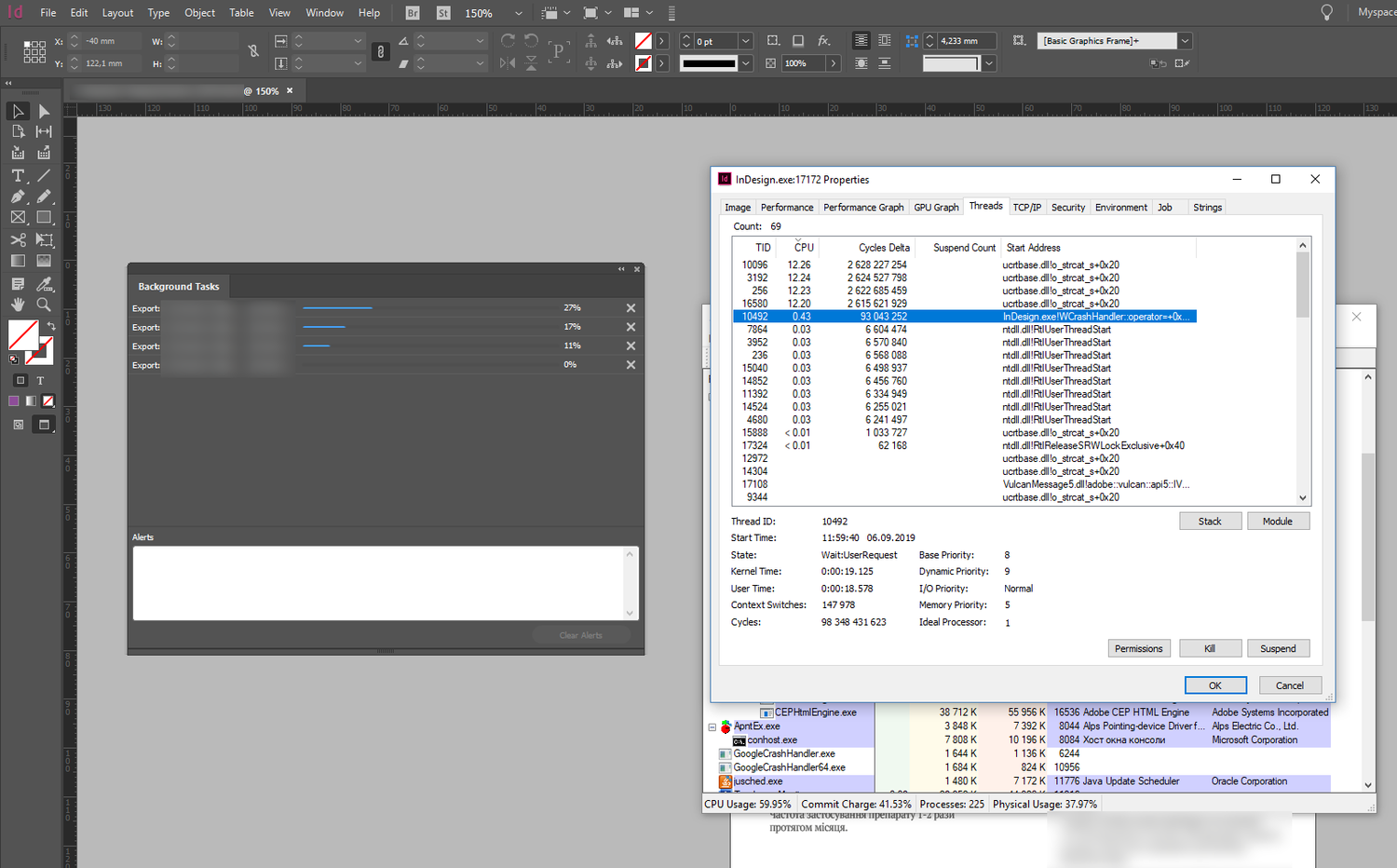This screenshot has width=1397, height=868.
Task: Open Adobe Bridge via Br icon
Action: pos(413,13)
